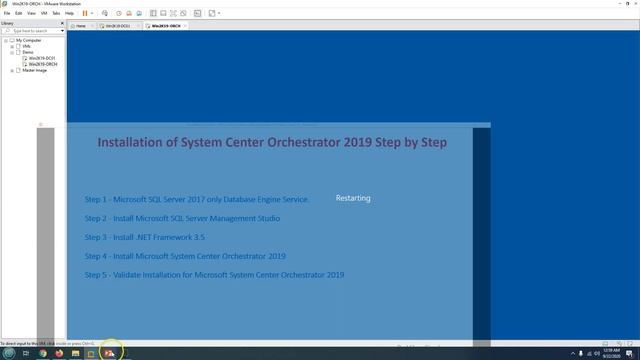Image resolution: width=640 pixels, height=360 pixels.
Task: Expand the Master Image folder node
Action: tap(12, 71)
